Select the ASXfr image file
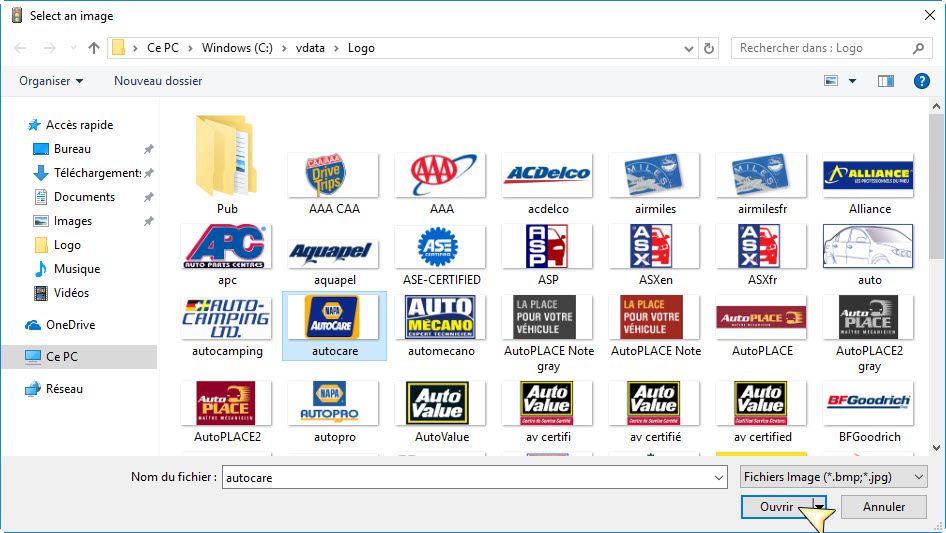This screenshot has width=946, height=533. tap(762, 246)
